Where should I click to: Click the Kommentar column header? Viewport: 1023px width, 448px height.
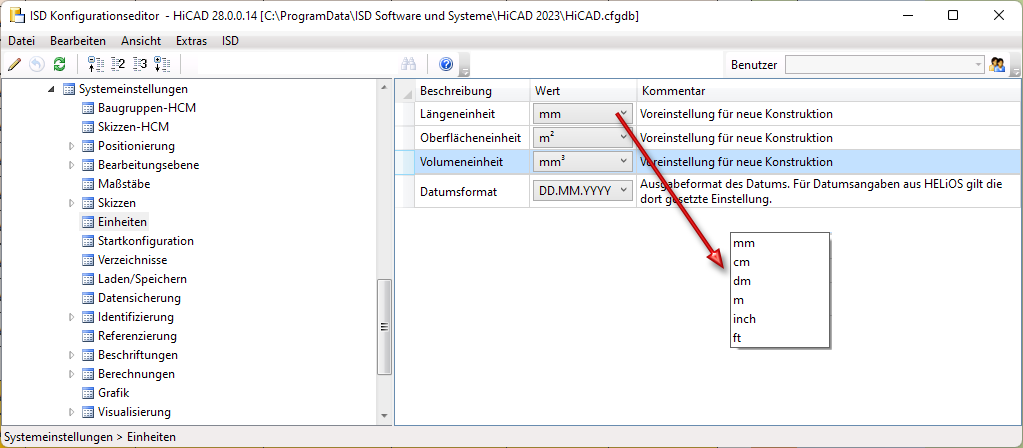pos(829,91)
